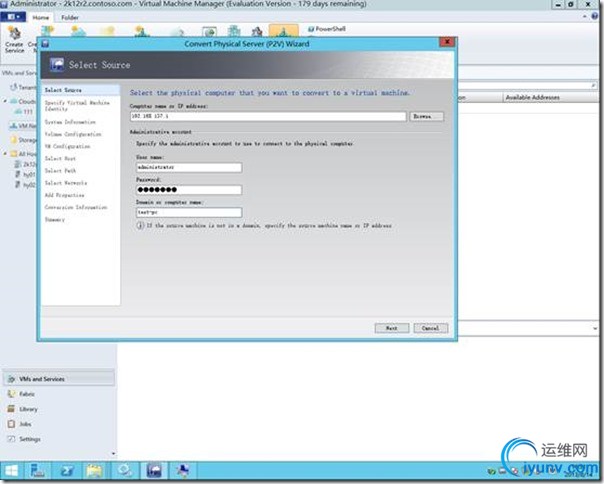The image size is (604, 484).
Task: Collapse the All Hosts tree node
Action: [5, 154]
